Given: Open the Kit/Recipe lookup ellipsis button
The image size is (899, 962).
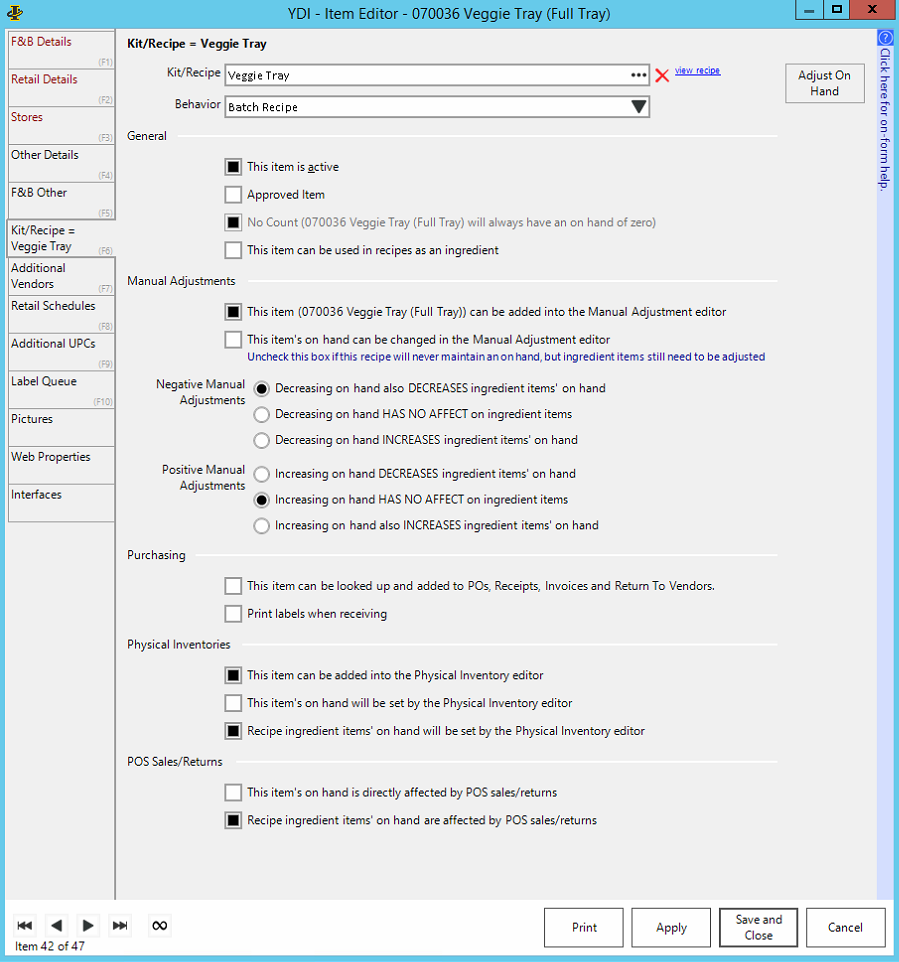Looking at the screenshot, I should pos(638,75).
